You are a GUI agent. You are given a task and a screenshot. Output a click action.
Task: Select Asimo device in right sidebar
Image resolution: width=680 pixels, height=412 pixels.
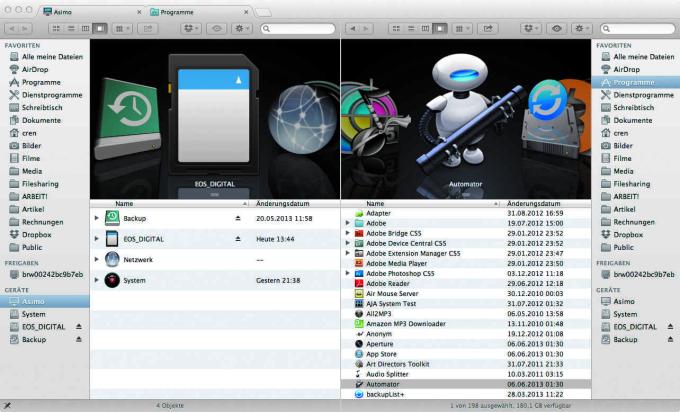click(624, 301)
